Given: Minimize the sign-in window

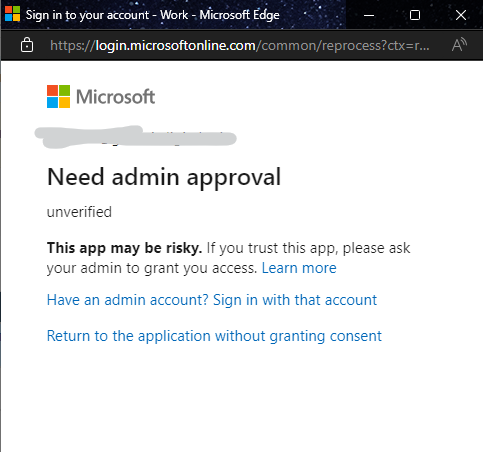Looking at the screenshot, I should [x=369, y=15].
